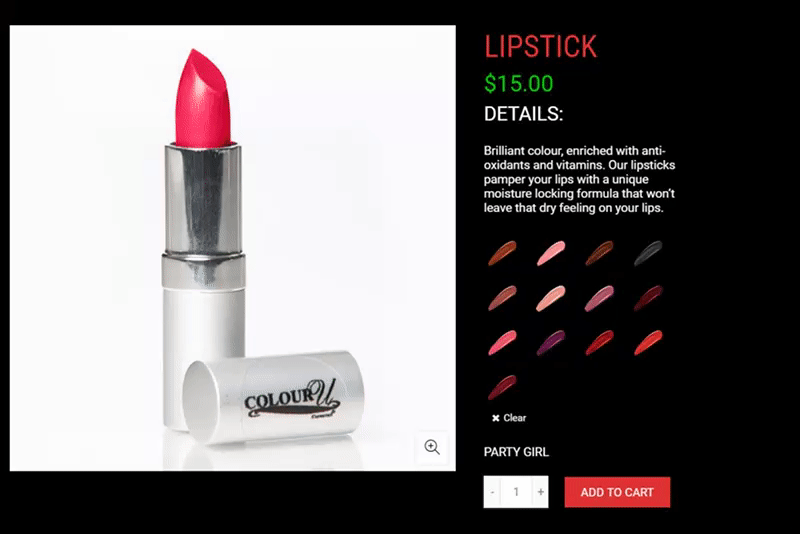
Task: Choose the dark burgundy swatch in second row
Action: coord(648,298)
